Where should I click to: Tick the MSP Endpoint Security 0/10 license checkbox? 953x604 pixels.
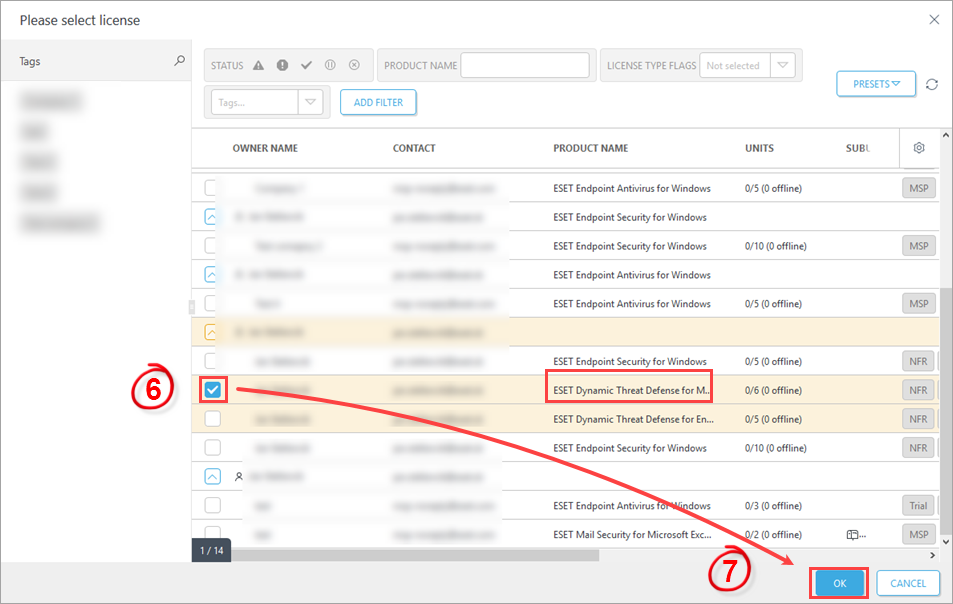click(210, 245)
